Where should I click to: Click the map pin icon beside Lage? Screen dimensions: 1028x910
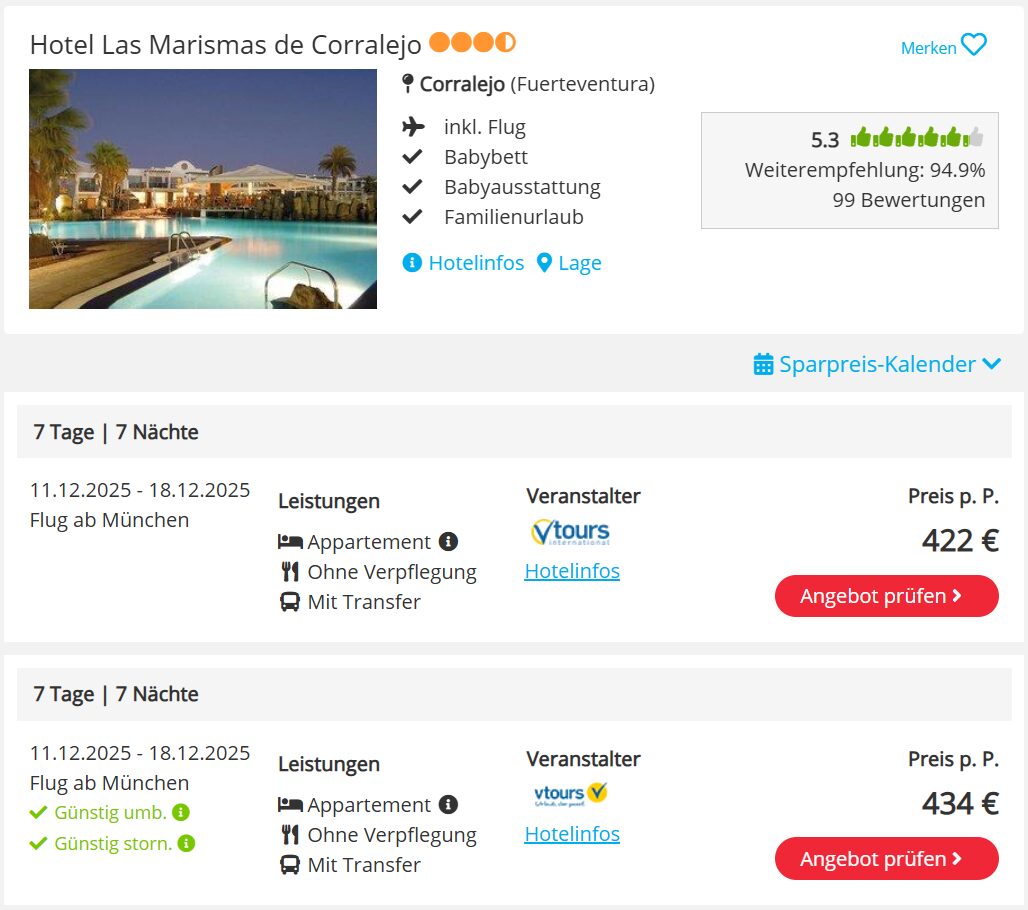(x=545, y=263)
